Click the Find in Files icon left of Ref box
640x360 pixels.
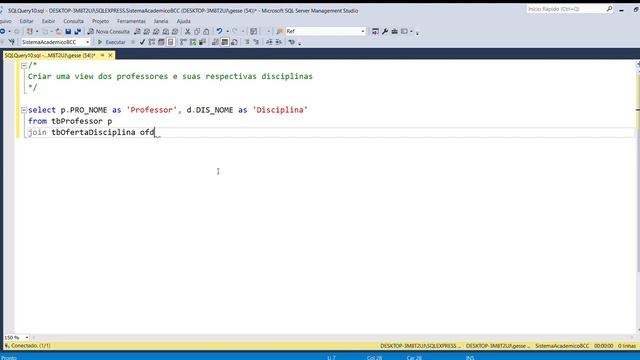click(280, 31)
